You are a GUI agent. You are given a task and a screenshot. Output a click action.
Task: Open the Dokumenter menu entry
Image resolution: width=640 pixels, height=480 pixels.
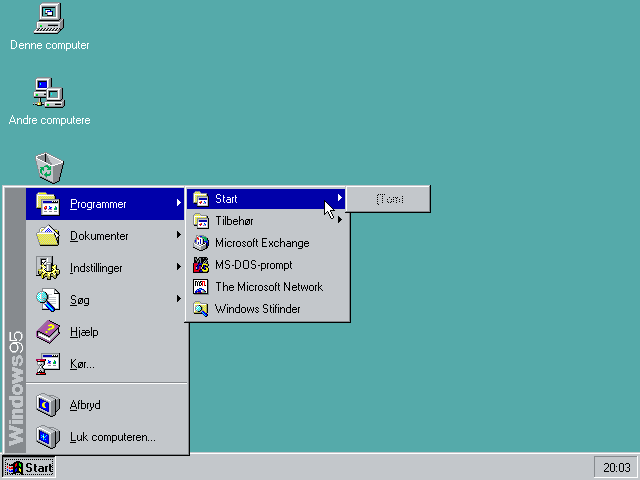105,236
